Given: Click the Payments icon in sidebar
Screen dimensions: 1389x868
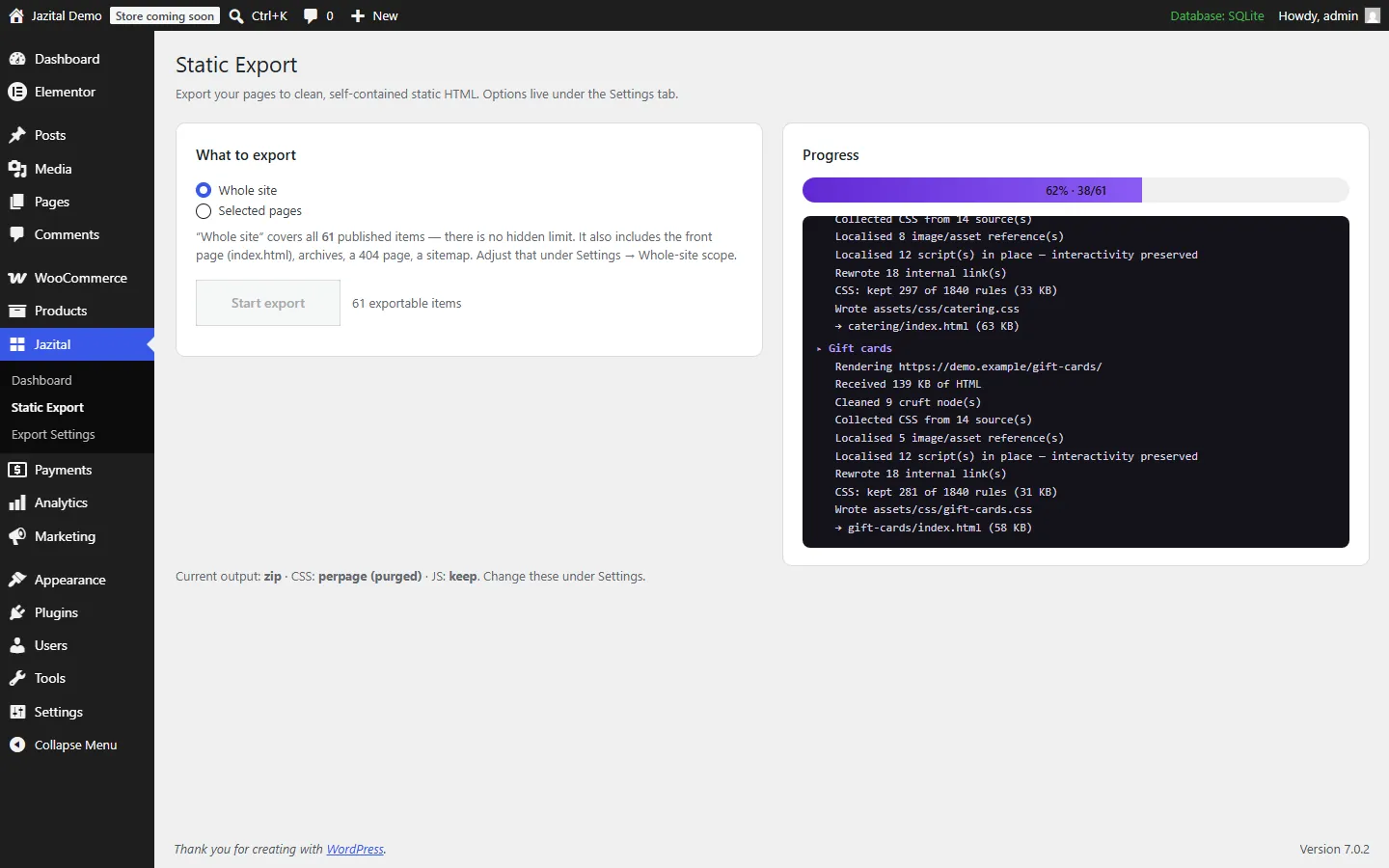Looking at the screenshot, I should (17, 470).
